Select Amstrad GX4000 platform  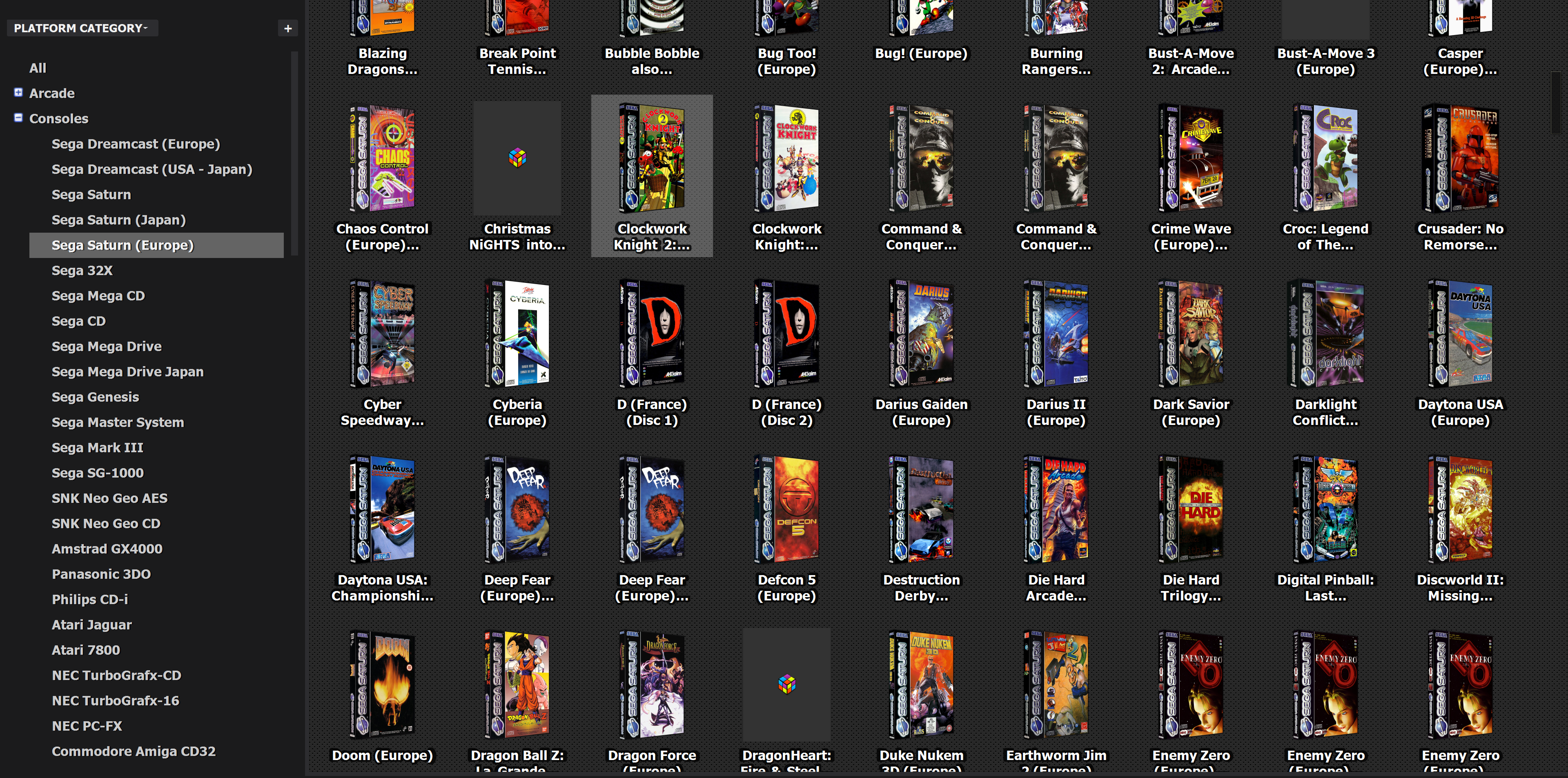tap(107, 549)
